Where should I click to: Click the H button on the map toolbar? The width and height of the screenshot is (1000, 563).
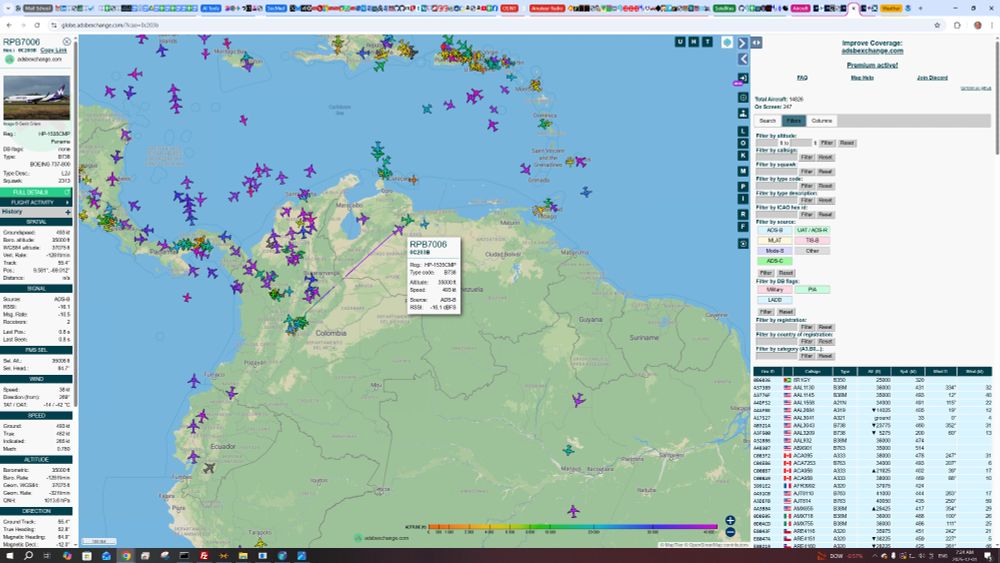click(694, 42)
